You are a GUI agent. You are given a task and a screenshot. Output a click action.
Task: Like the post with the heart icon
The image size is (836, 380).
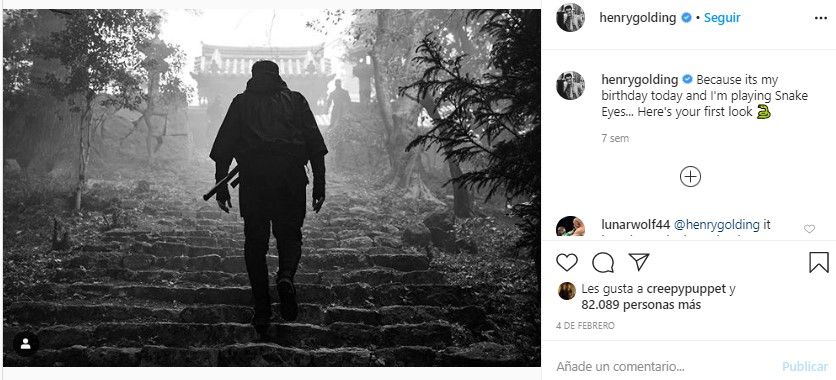(567, 262)
